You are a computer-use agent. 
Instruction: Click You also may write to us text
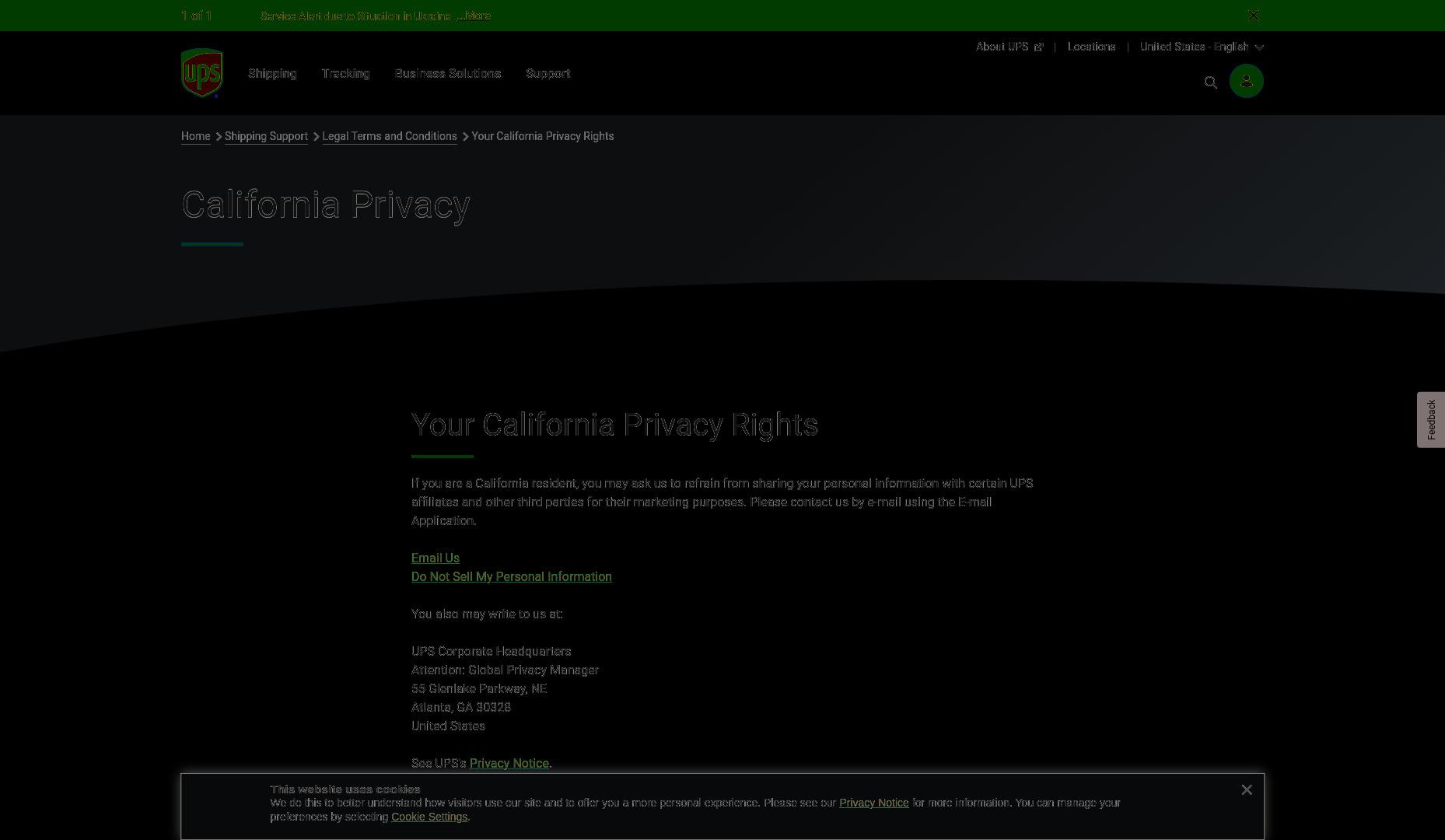[487, 614]
